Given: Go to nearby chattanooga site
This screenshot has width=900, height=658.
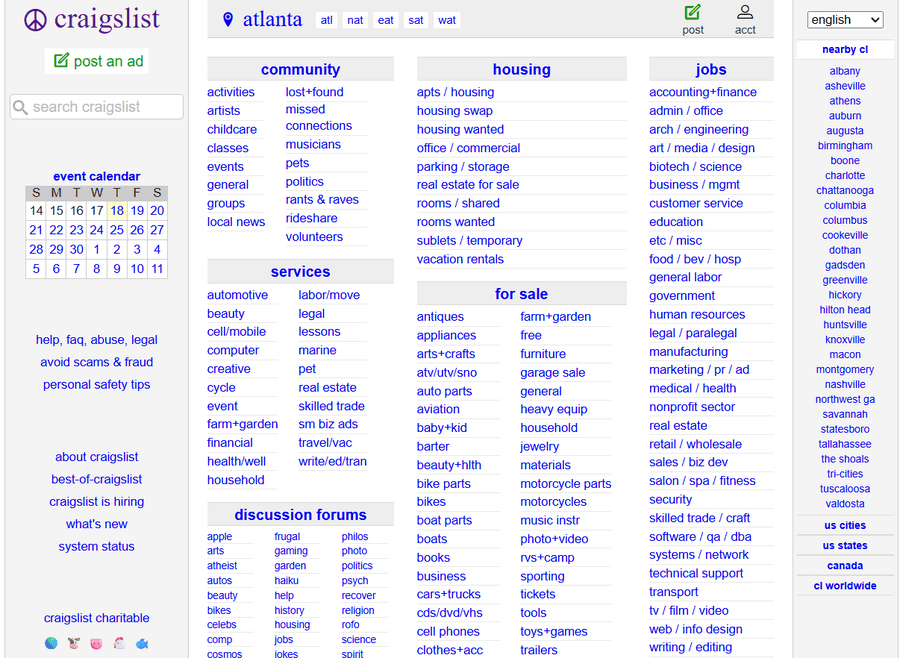Looking at the screenshot, I should coord(845,191).
